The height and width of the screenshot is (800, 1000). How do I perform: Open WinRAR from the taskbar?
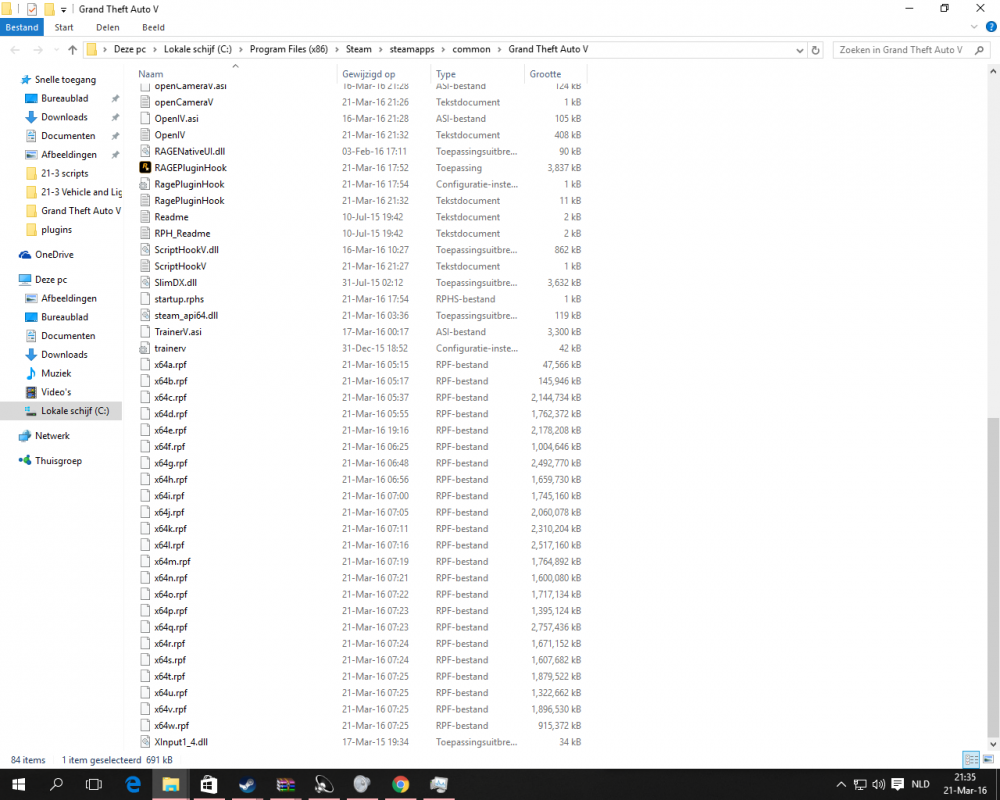click(x=286, y=784)
